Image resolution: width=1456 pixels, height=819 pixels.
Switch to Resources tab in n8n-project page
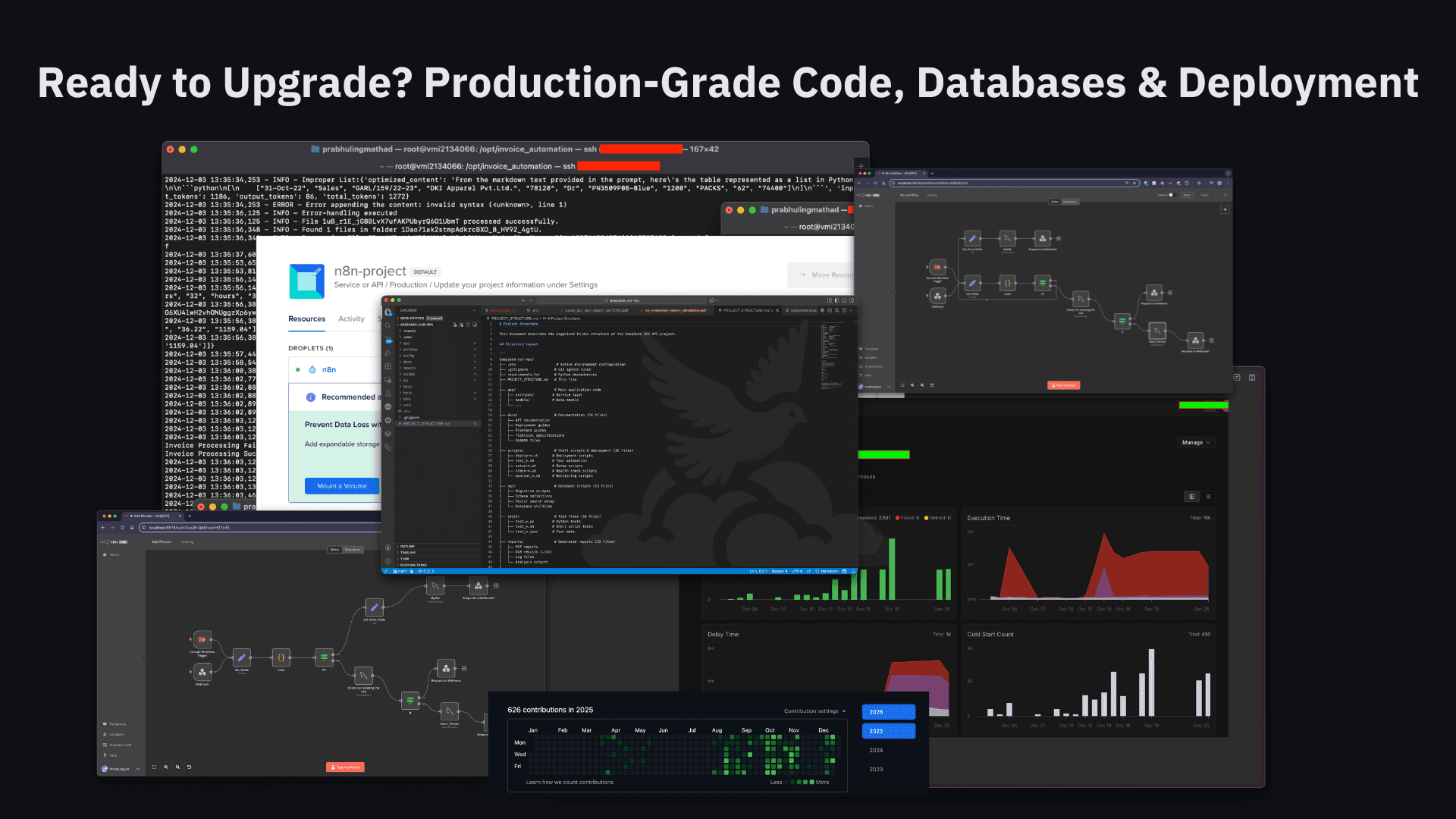click(x=306, y=318)
